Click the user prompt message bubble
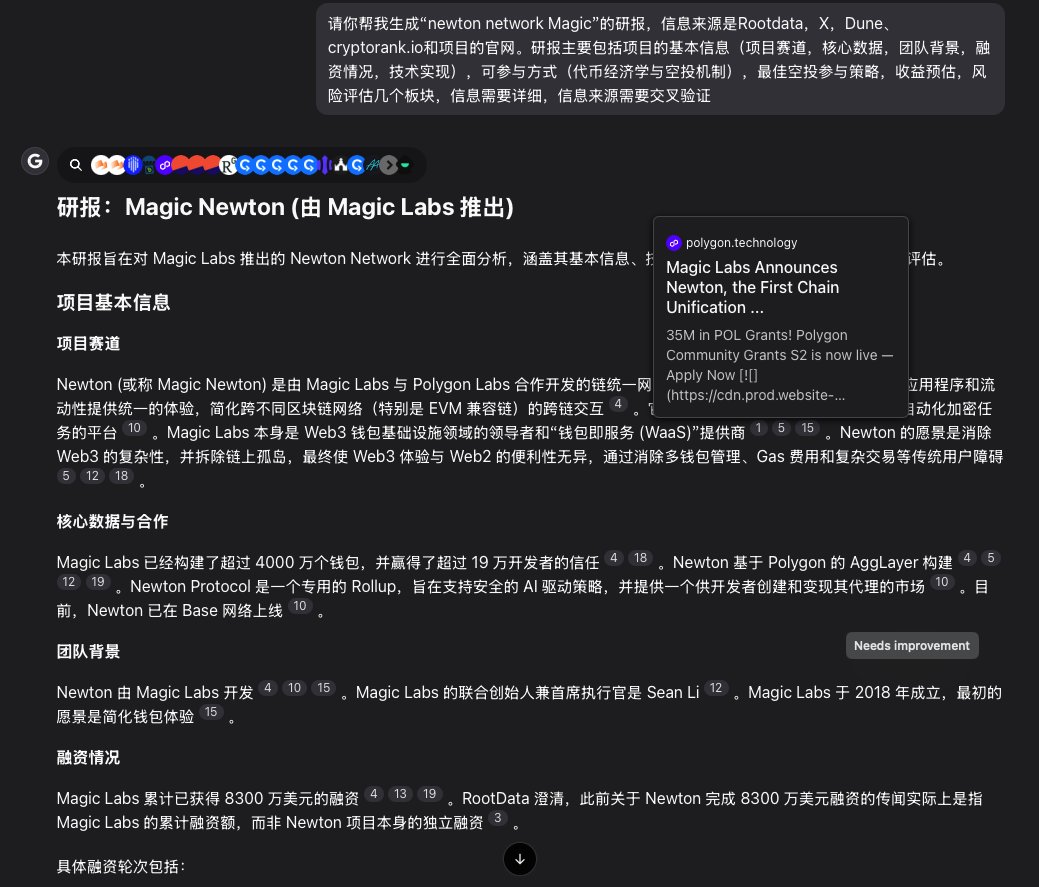1039x887 pixels. pos(660,59)
